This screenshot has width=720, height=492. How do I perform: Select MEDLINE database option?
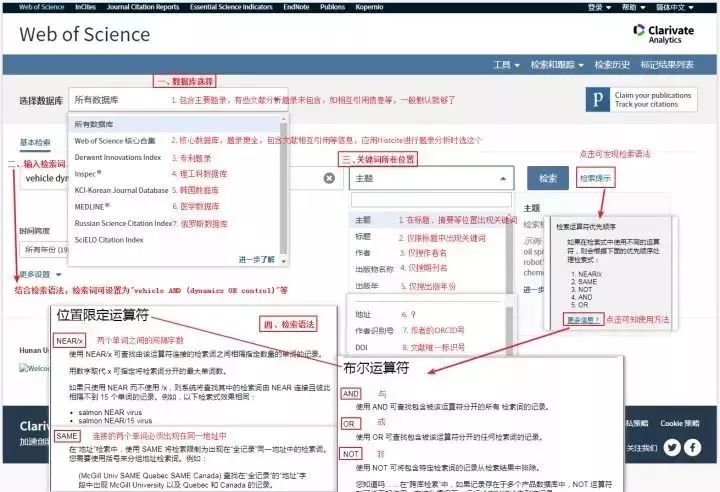pos(92,207)
